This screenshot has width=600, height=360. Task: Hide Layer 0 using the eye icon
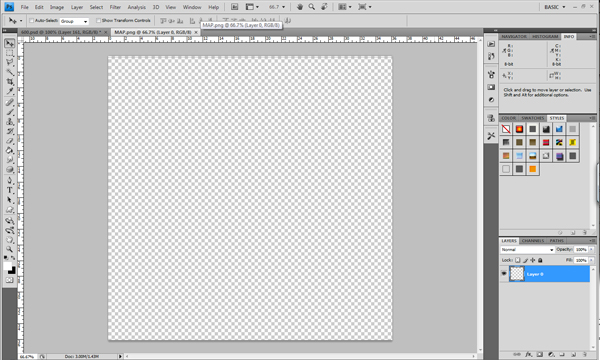click(504, 274)
